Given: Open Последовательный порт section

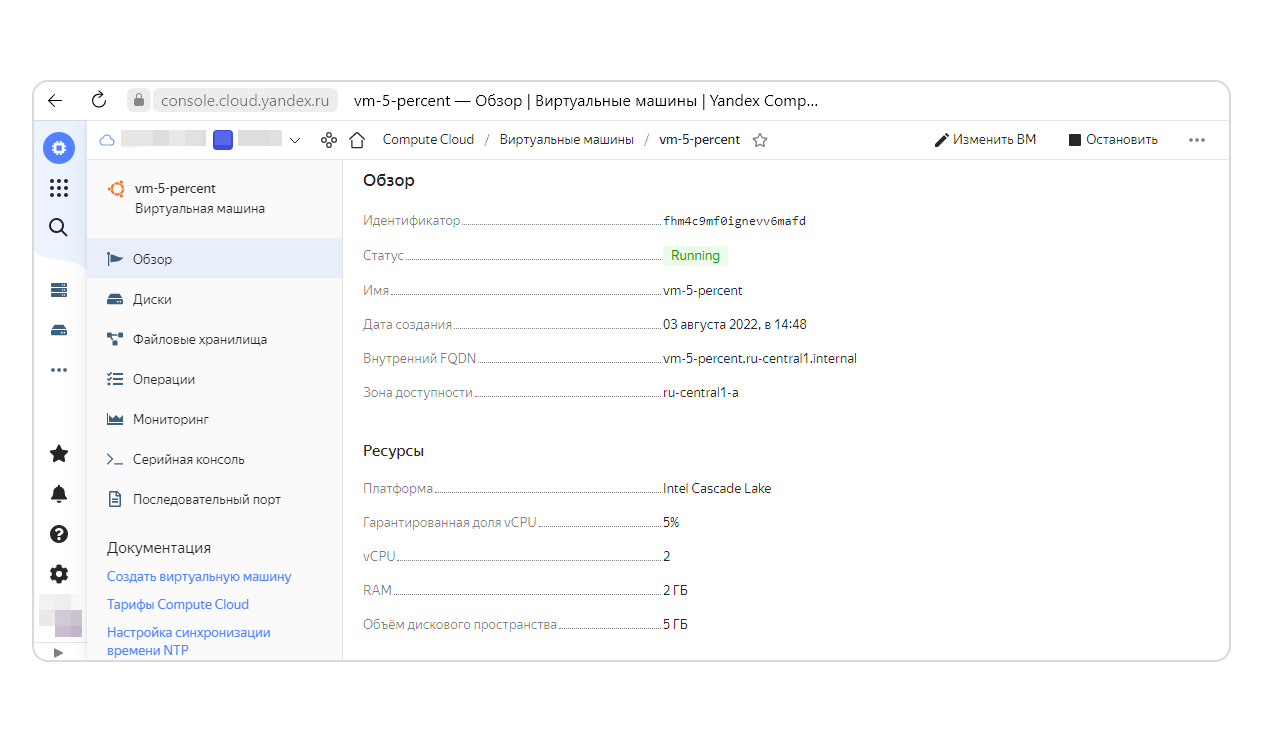Looking at the screenshot, I should coord(214,499).
